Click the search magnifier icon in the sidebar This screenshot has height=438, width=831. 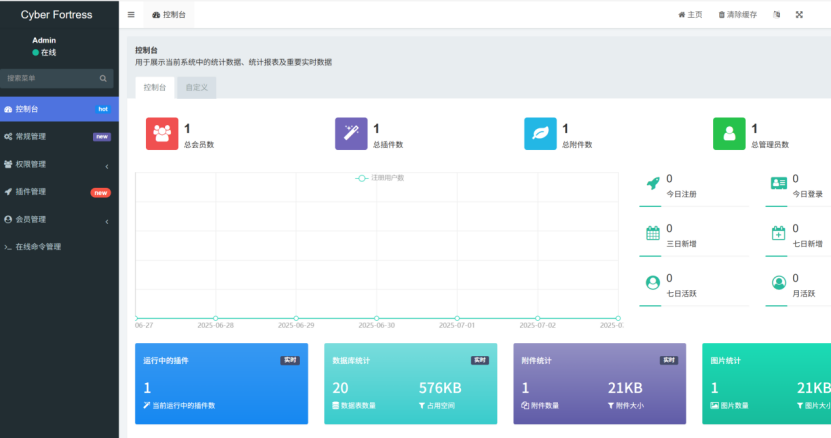coord(103,78)
